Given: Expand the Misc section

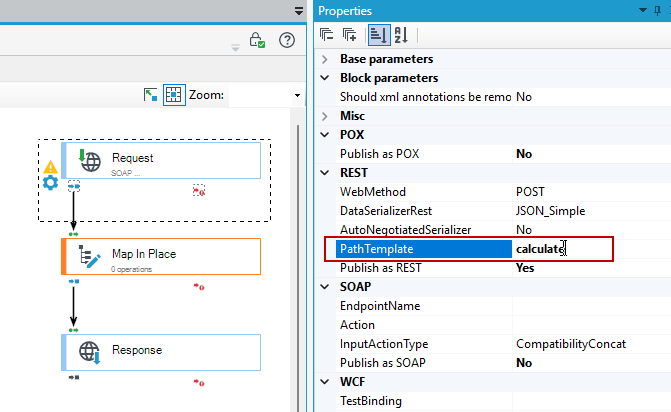Looking at the screenshot, I should click(325, 116).
